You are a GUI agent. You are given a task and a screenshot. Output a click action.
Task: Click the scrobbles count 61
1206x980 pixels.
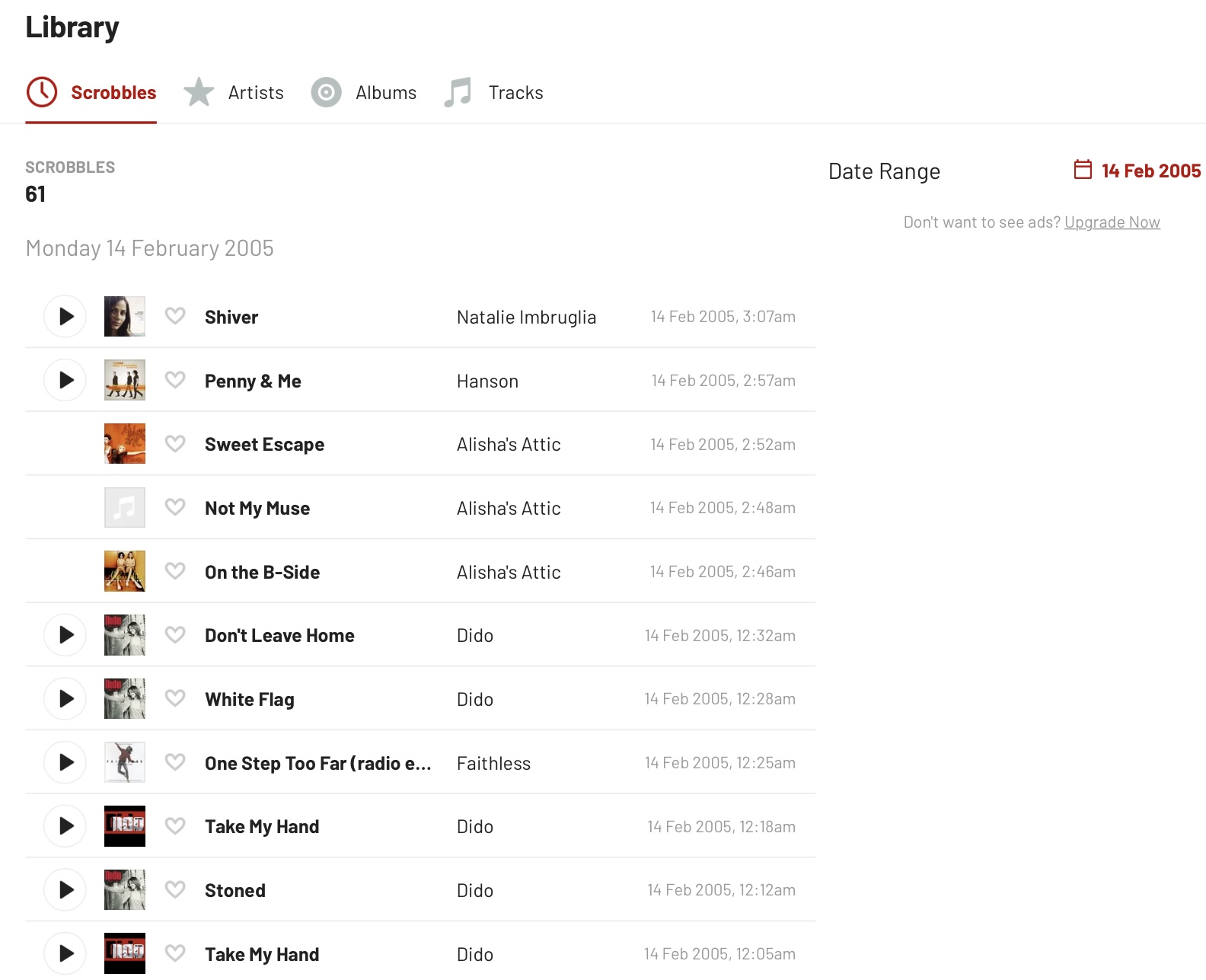pyautogui.click(x=35, y=194)
